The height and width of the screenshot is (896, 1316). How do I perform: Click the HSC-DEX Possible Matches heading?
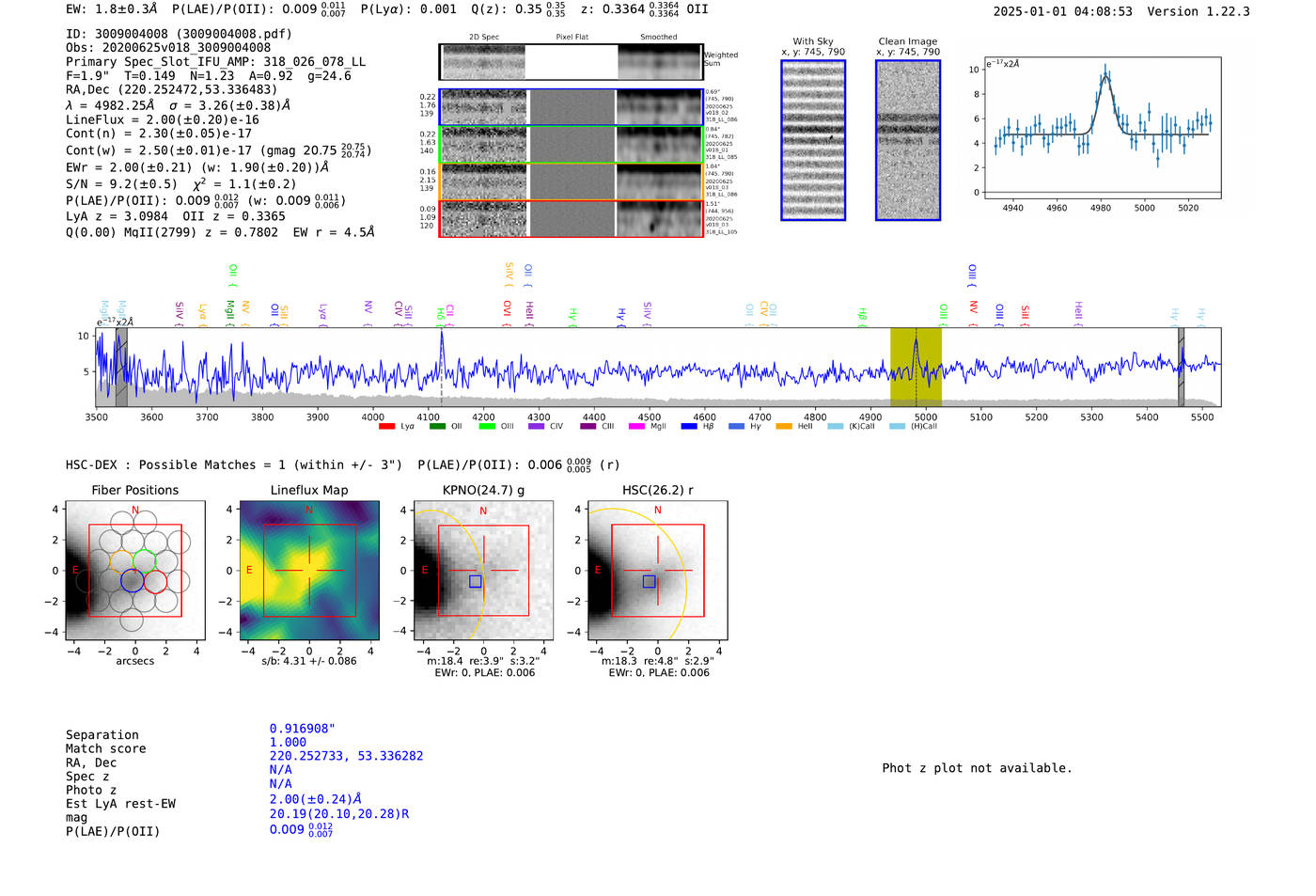pos(234,465)
